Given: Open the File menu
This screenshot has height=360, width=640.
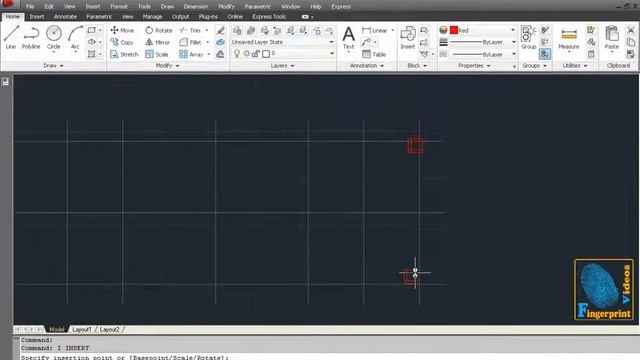Looking at the screenshot, I should tap(30, 7).
